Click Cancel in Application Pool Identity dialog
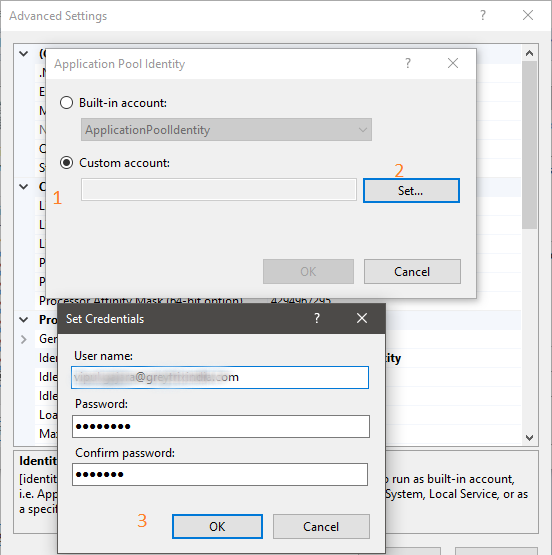This screenshot has height=555, width=552. coord(412,271)
